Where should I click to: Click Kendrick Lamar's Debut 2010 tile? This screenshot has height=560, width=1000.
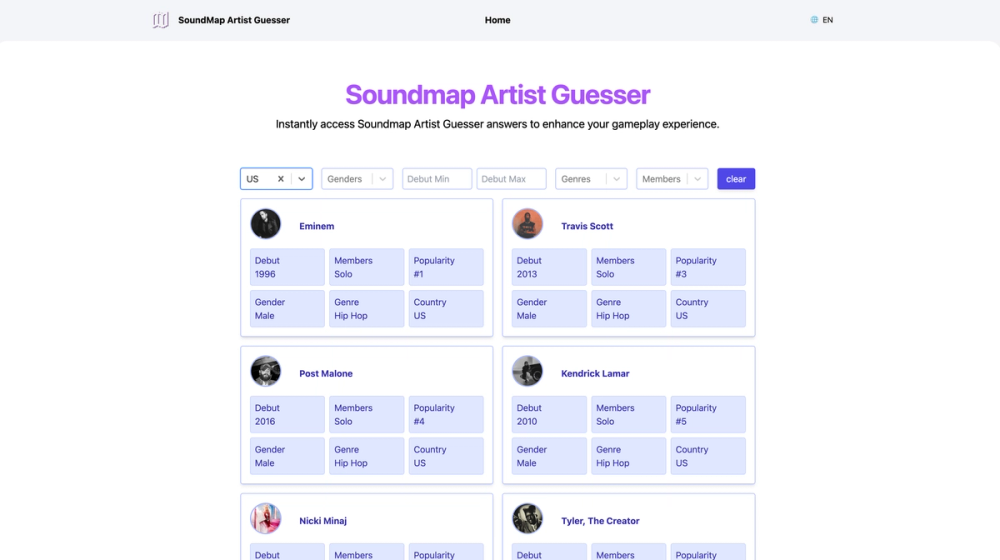[549, 415]
